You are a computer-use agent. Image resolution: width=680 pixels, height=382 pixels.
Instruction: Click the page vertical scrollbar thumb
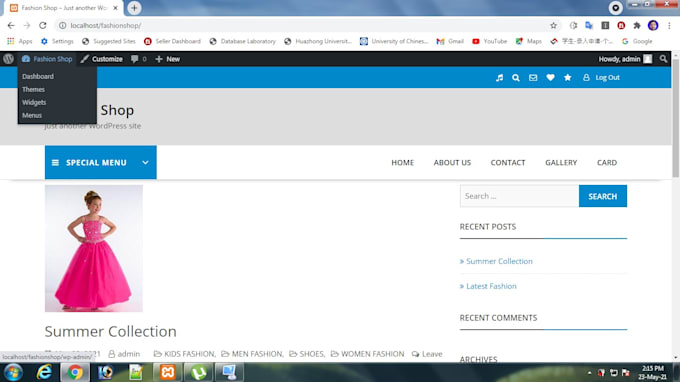(675, 119)
